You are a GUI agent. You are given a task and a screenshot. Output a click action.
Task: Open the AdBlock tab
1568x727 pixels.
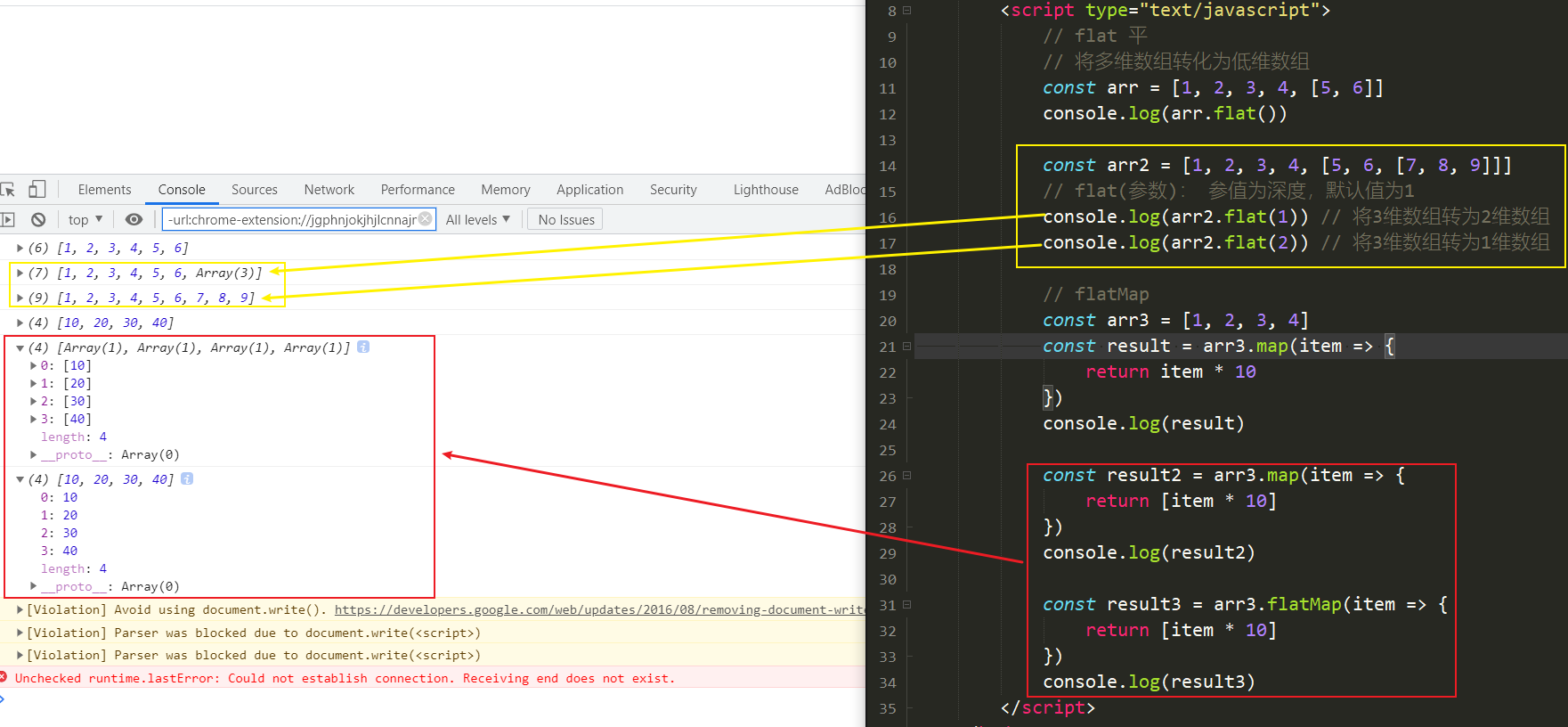click(844, 190)
